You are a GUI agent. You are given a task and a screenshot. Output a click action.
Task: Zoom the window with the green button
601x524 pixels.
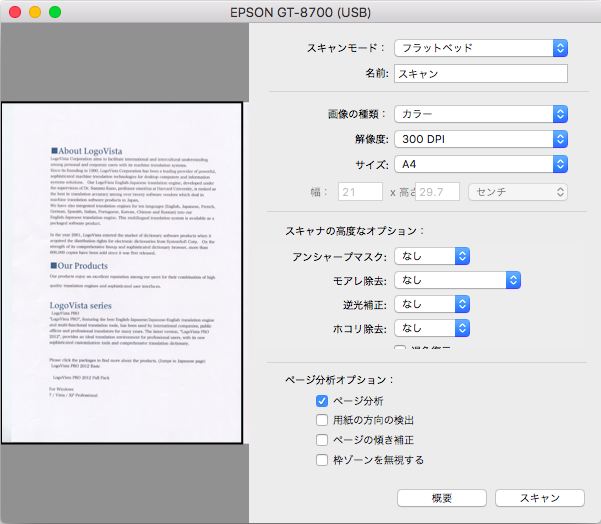55,12
